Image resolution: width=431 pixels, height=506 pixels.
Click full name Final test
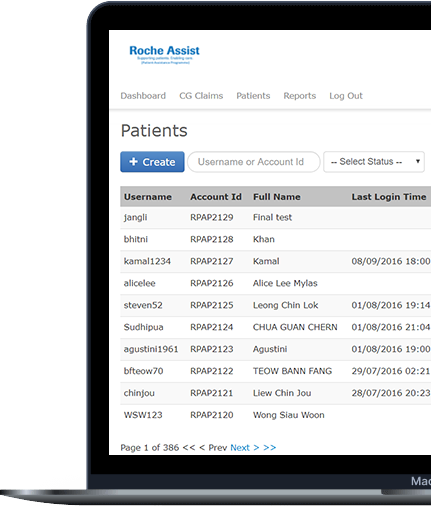coord(272,218)
